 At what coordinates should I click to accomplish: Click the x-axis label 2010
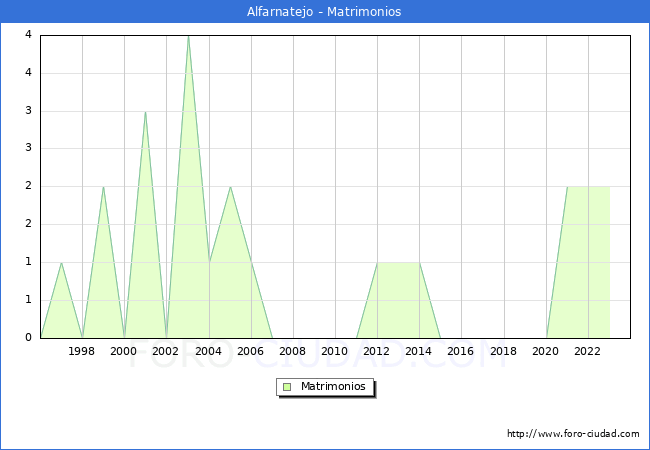[335, 351]
